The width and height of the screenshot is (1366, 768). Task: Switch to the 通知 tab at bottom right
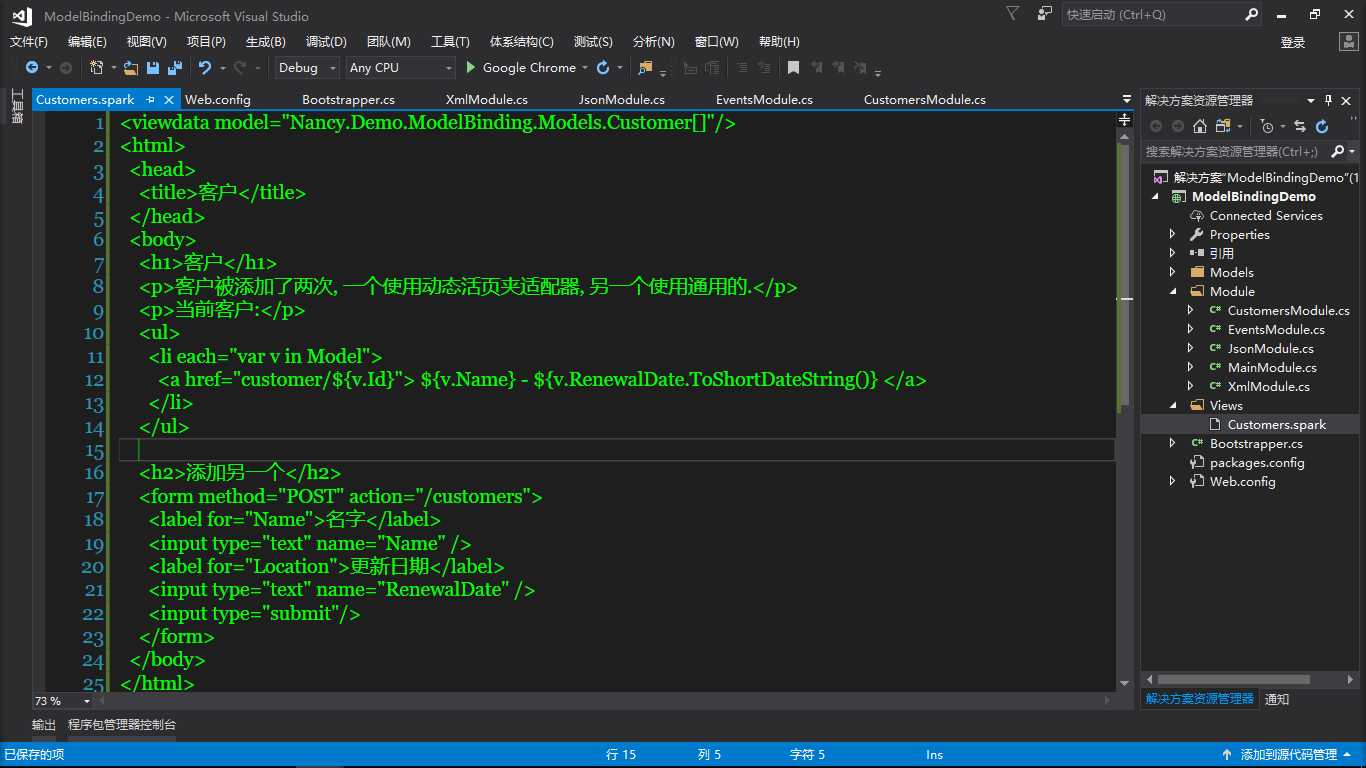[1277, 699]
